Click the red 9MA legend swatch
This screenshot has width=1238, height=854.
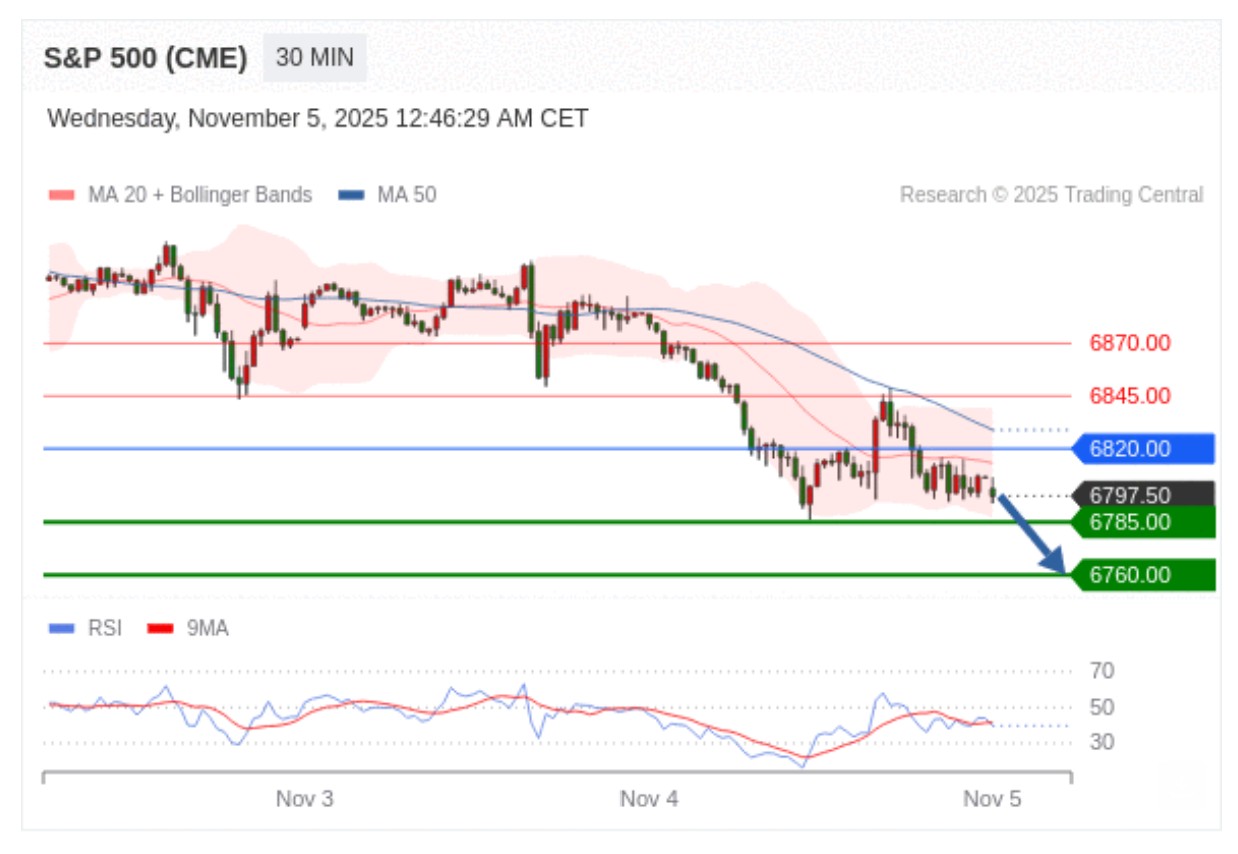click(x=160, y=628)
